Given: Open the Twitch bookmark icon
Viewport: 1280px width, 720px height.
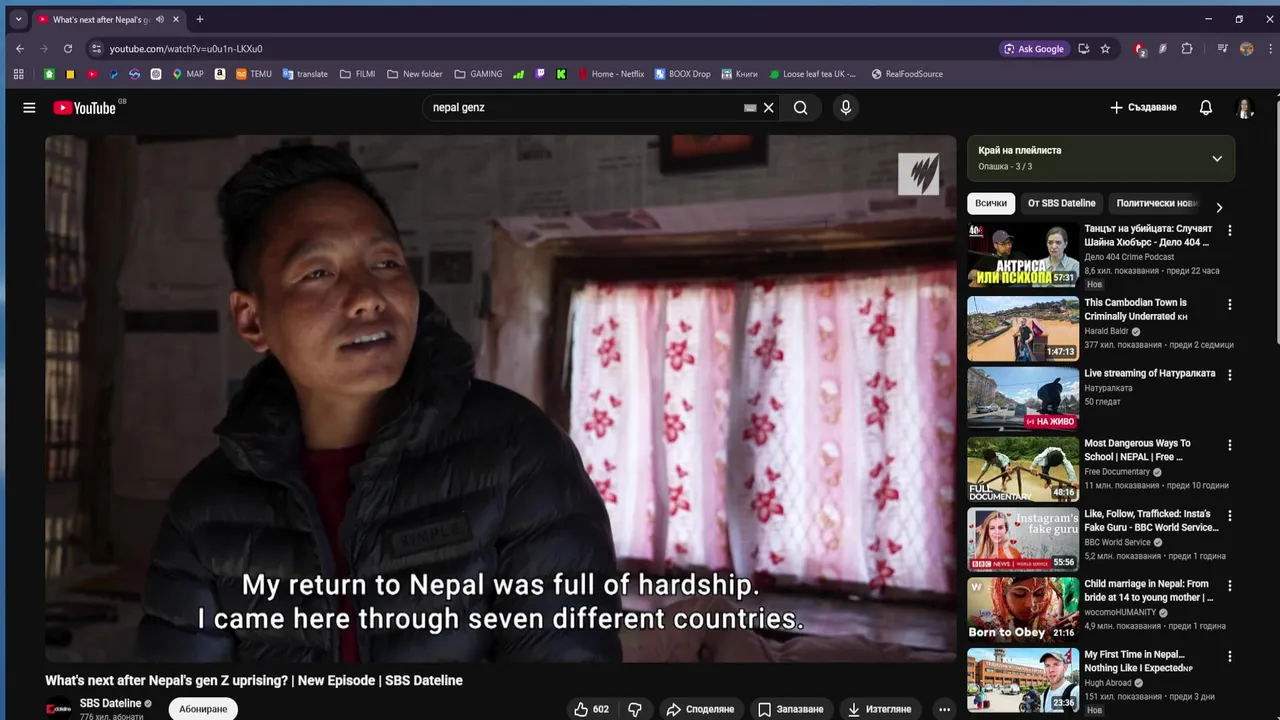Looking at the screenshot, I should (x=540, y=74).
